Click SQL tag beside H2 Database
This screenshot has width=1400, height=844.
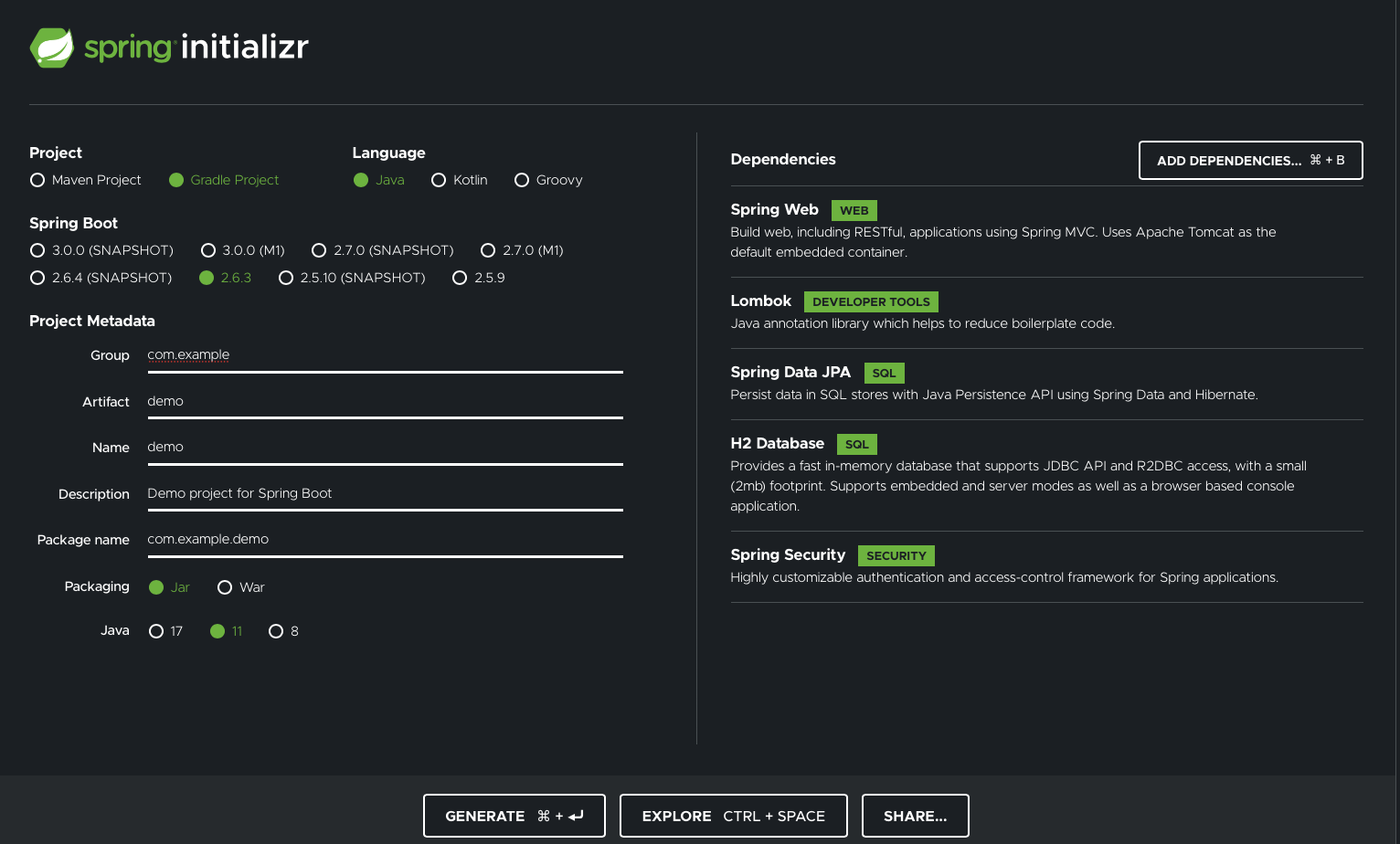coord(857,445)
